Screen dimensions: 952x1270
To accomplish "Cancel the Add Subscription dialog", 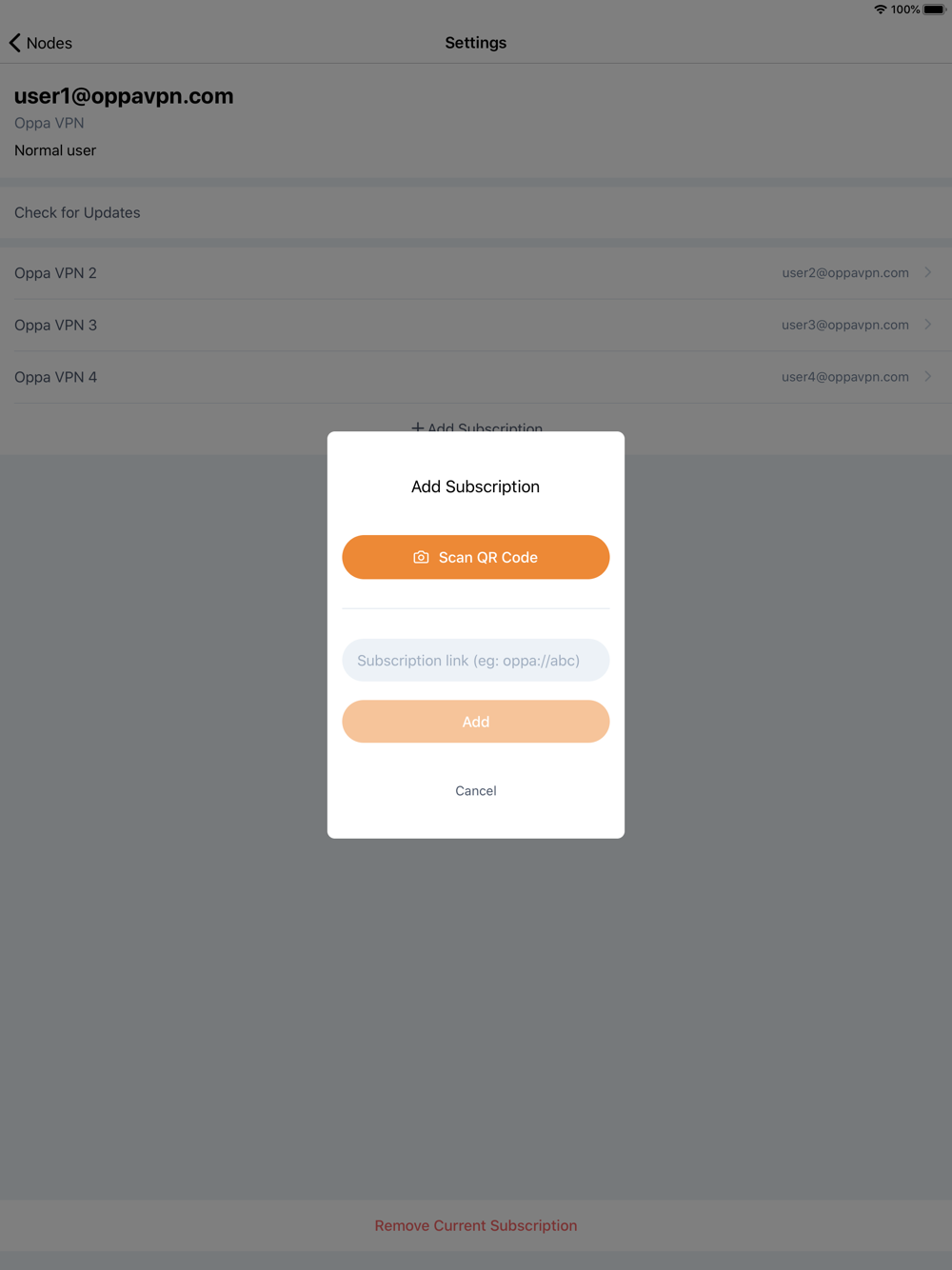I will tap(476, 790).
